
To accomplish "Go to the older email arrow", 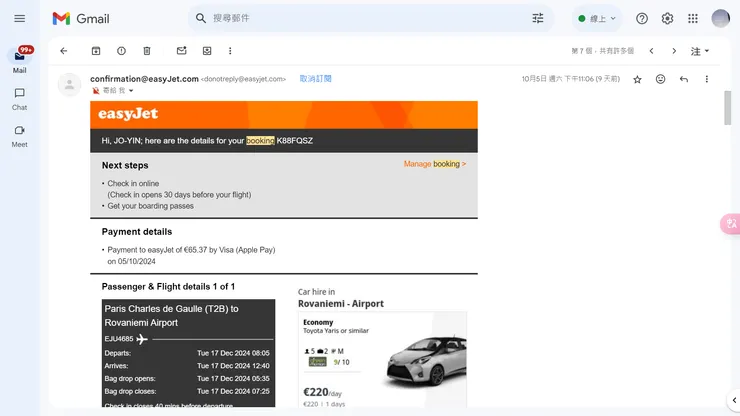I will tap(674, 51).
